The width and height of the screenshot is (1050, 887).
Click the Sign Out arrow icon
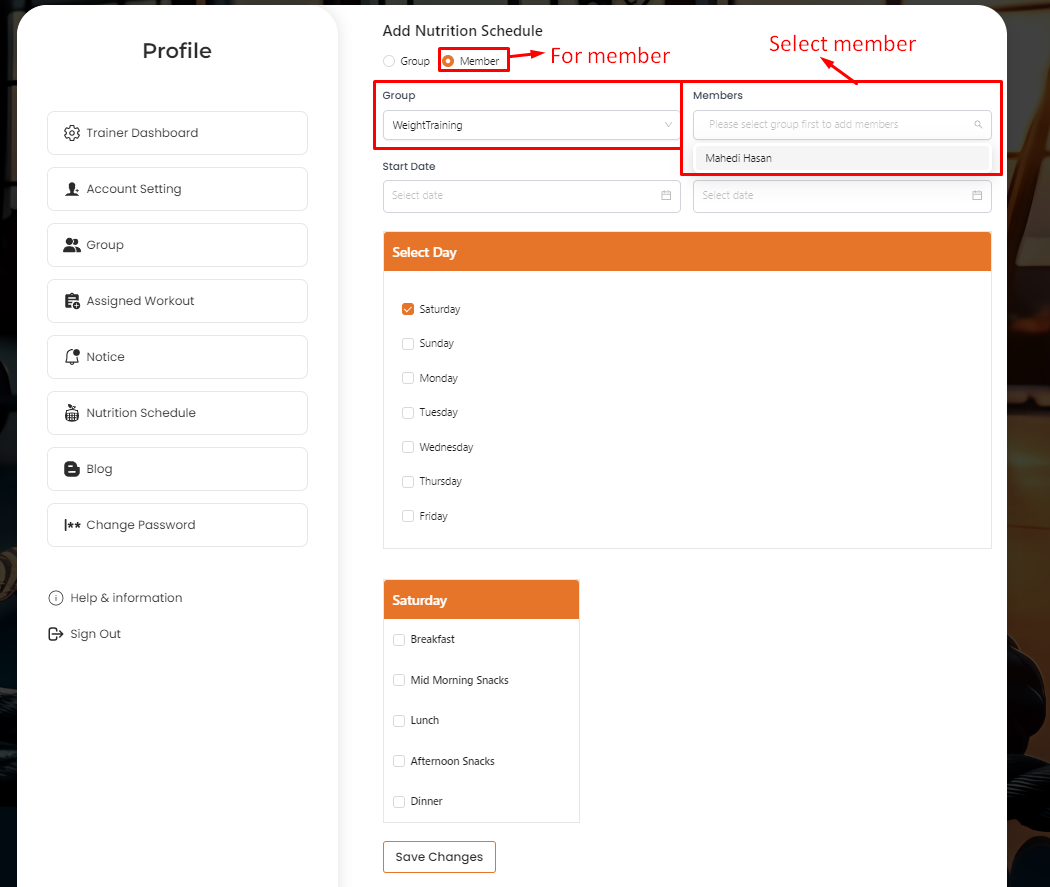[x=56, y=634]
